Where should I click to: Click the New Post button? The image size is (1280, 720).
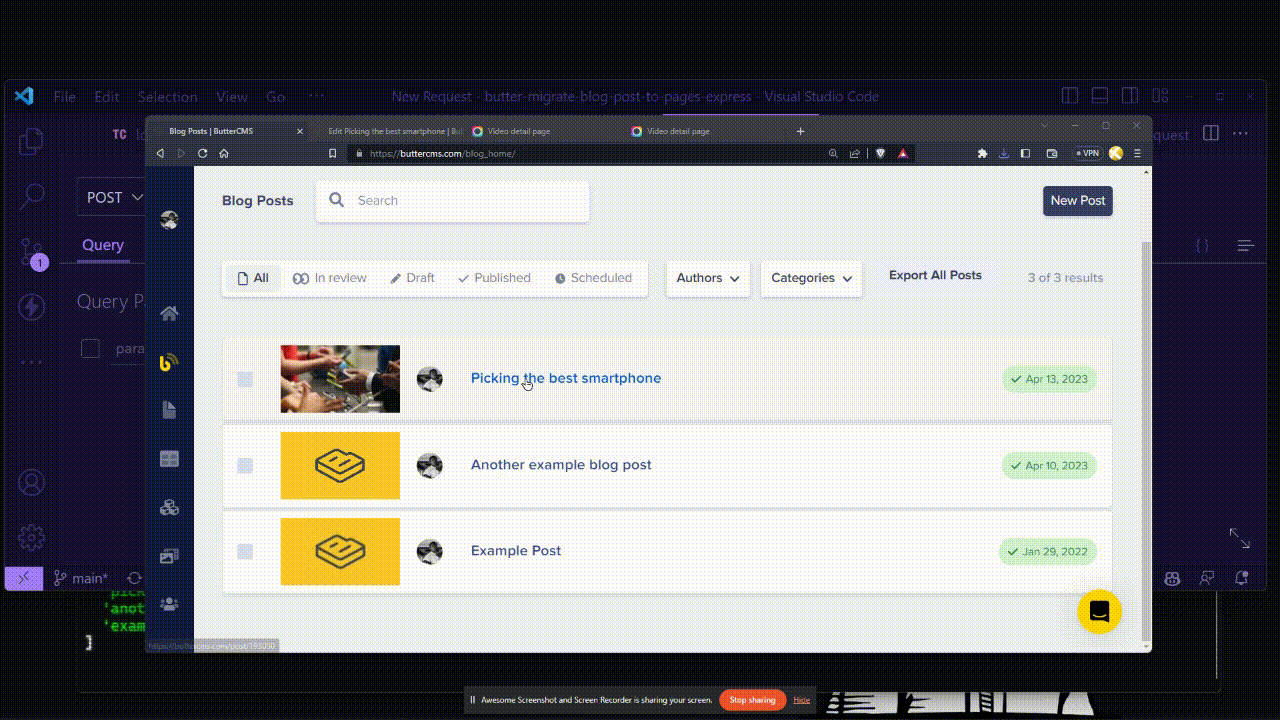click(1078, 201)
